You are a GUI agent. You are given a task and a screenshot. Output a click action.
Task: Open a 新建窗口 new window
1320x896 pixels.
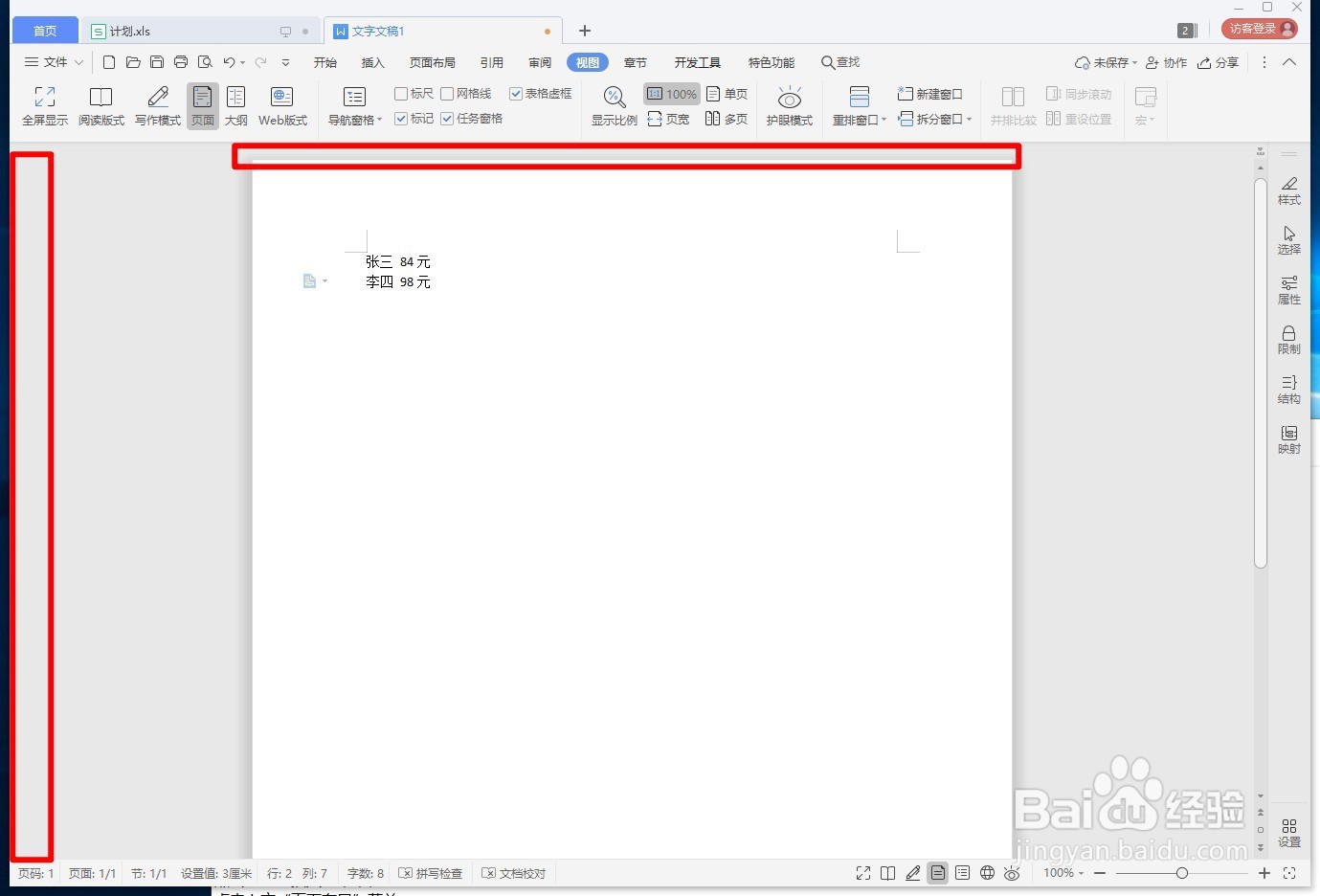(x=929, y=93)
